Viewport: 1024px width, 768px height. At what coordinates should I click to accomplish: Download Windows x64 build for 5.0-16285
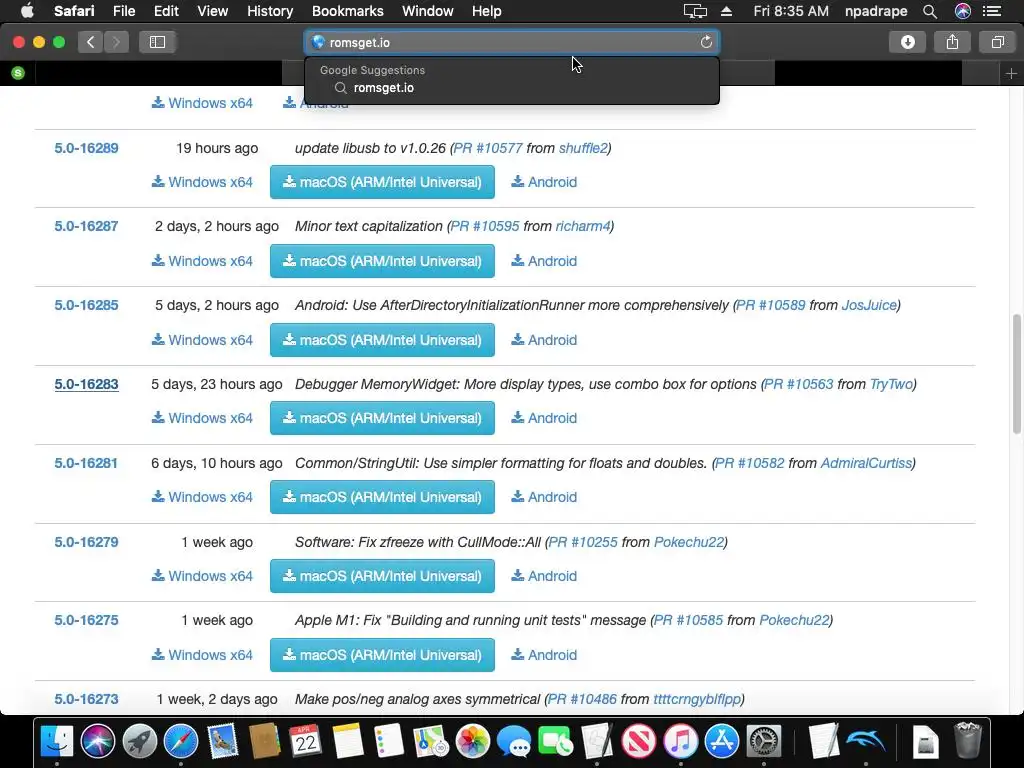[x=202, y=340]
